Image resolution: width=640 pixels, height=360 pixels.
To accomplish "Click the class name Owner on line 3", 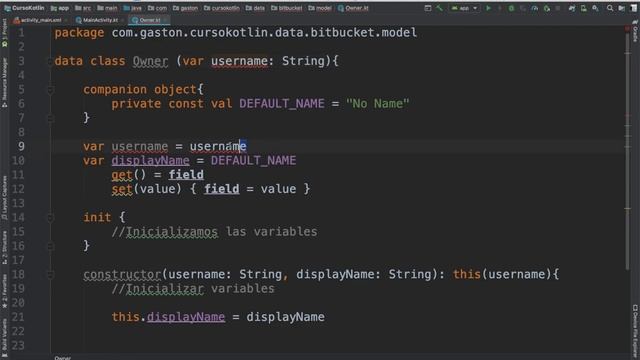I will tap(150, 61).
